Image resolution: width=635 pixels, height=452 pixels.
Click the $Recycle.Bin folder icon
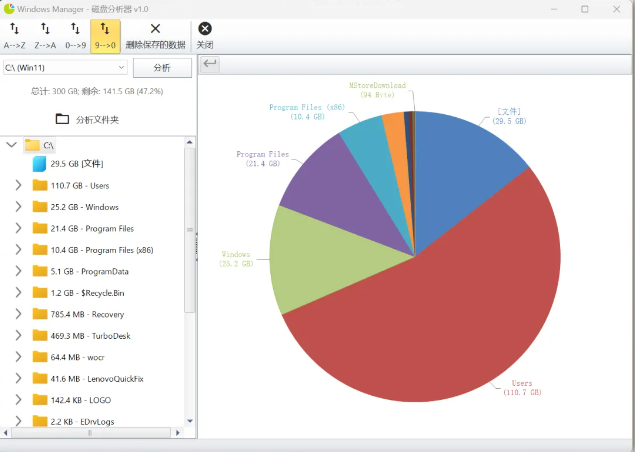pyautogui.click(x=40, y=292)
